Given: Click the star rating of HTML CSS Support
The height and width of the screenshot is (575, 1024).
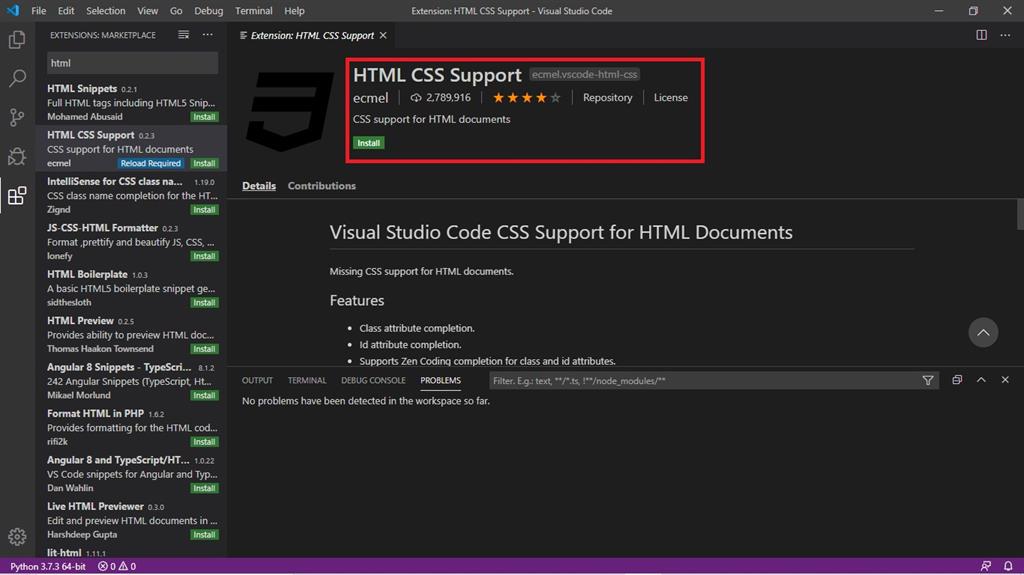Looking at the screenshot, I should pyautogui.click(x=526, y=98).
